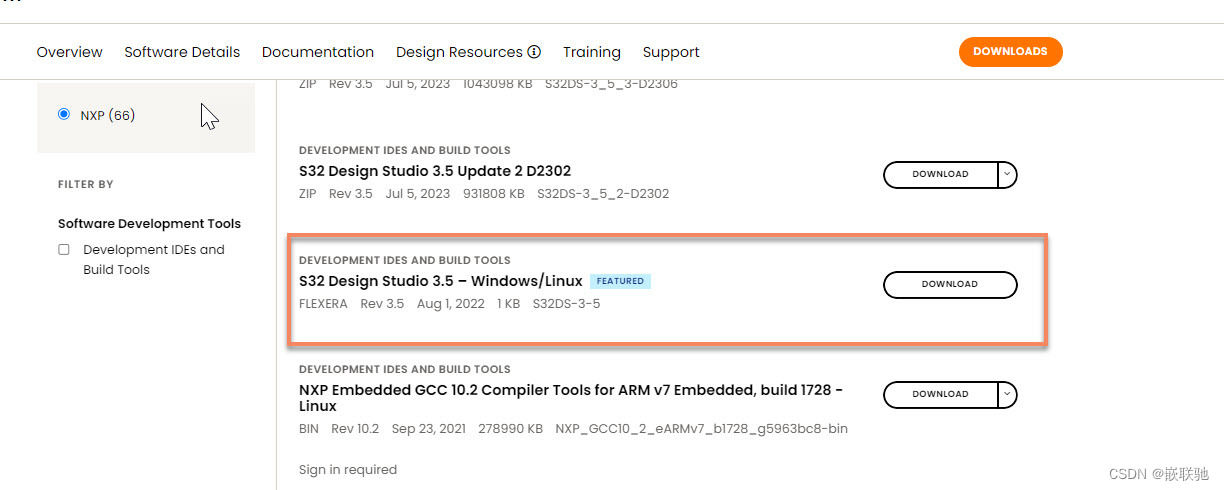
Task: Click '278990 KB' size text
Action: coord(511,429)
